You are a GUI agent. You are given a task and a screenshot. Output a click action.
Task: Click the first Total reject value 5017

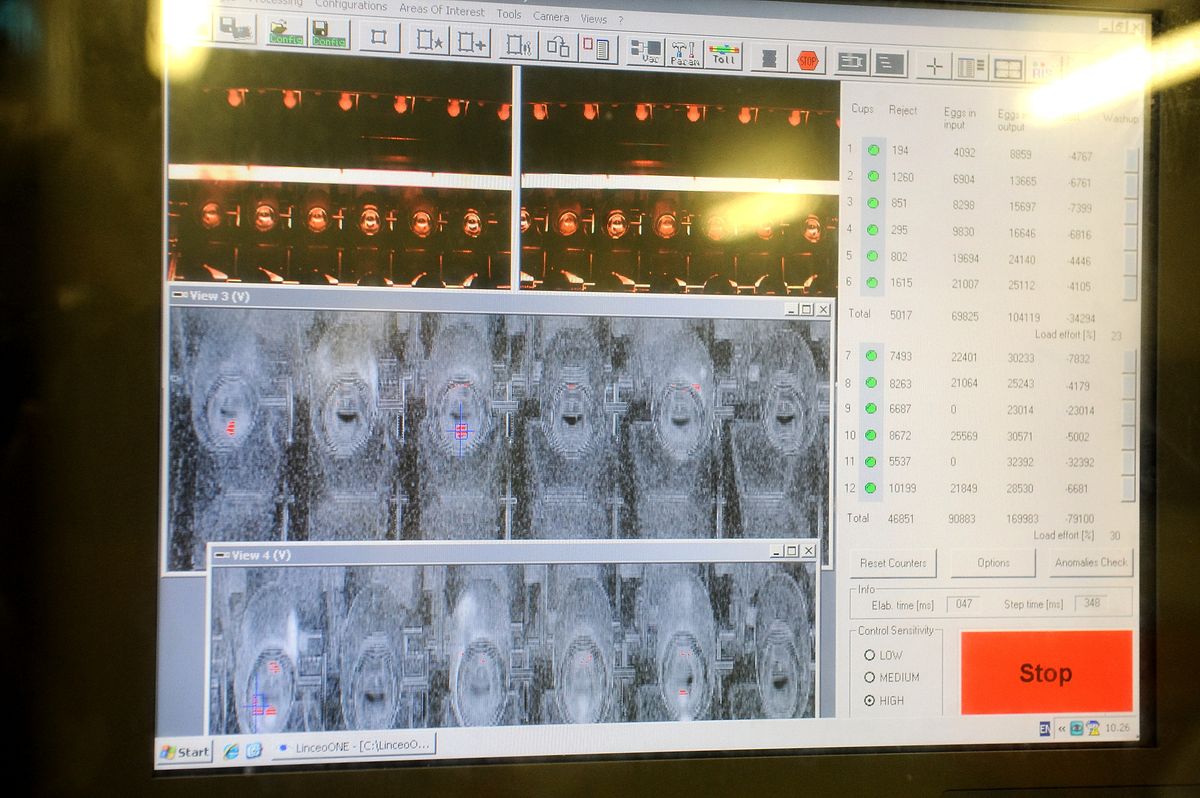click(x=901, y=314)
